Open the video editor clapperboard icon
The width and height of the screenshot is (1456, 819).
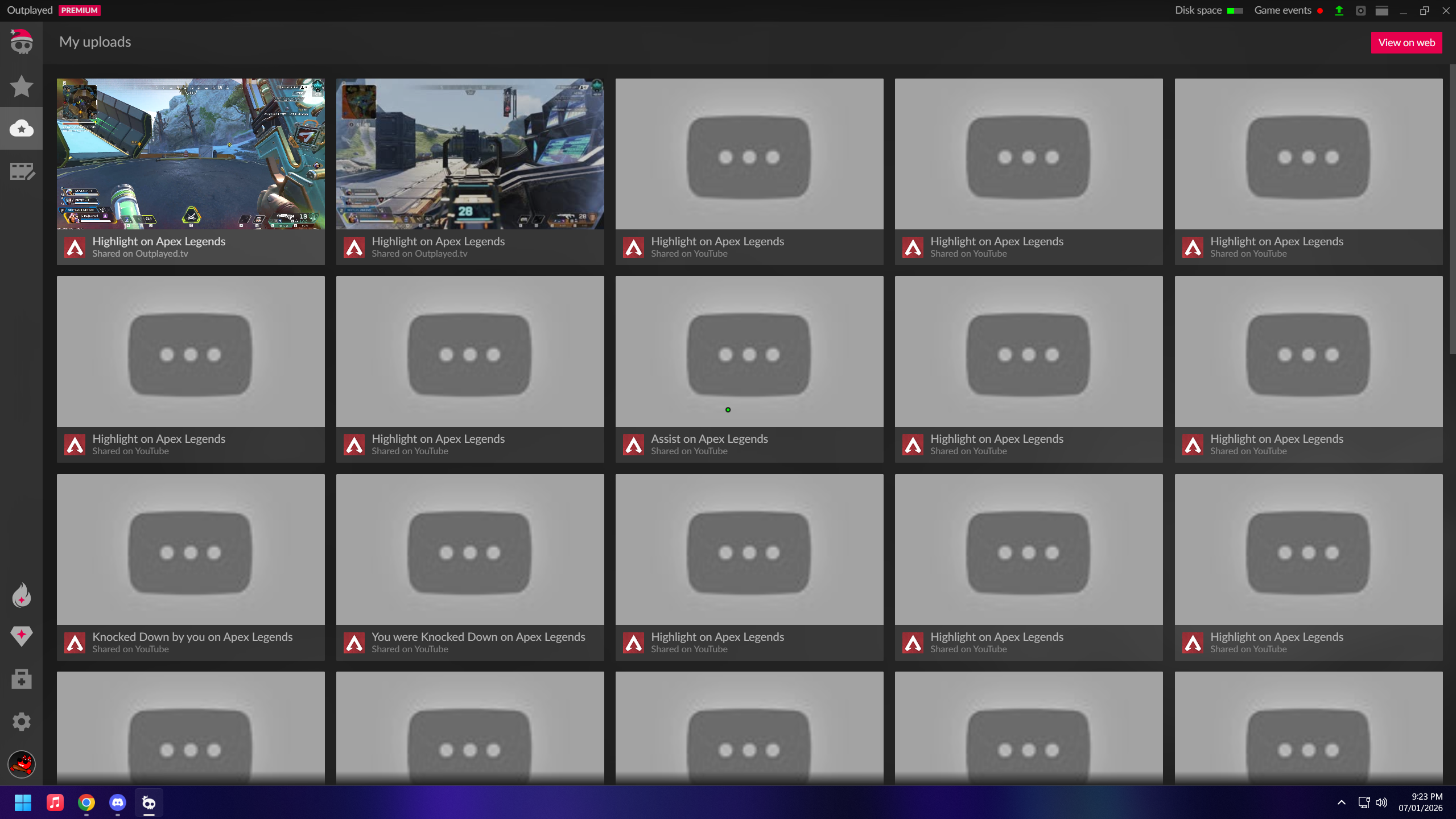click(x=22, y=171)
